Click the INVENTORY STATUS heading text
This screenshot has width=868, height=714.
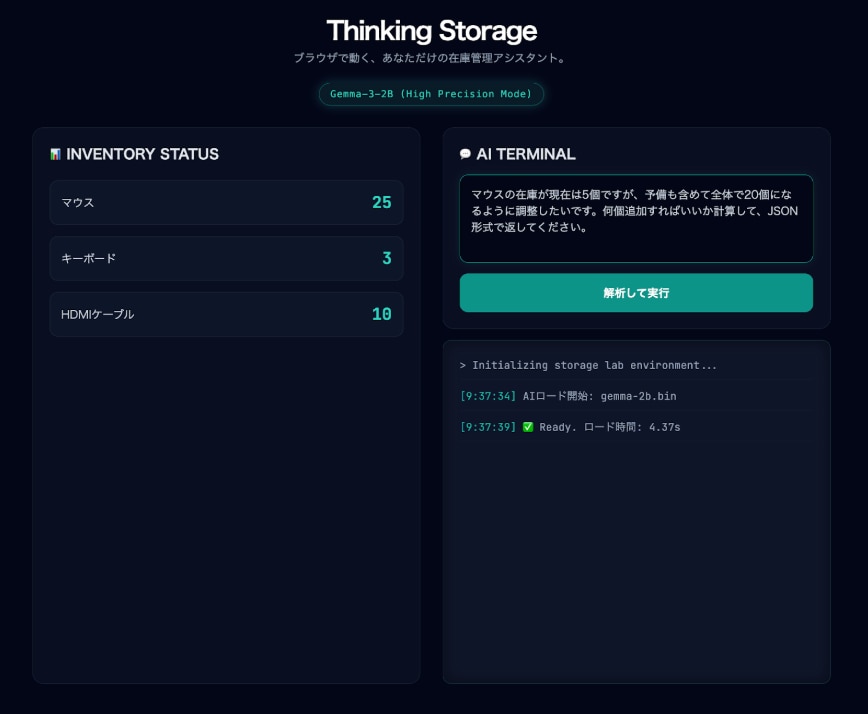tap(142, 154)
